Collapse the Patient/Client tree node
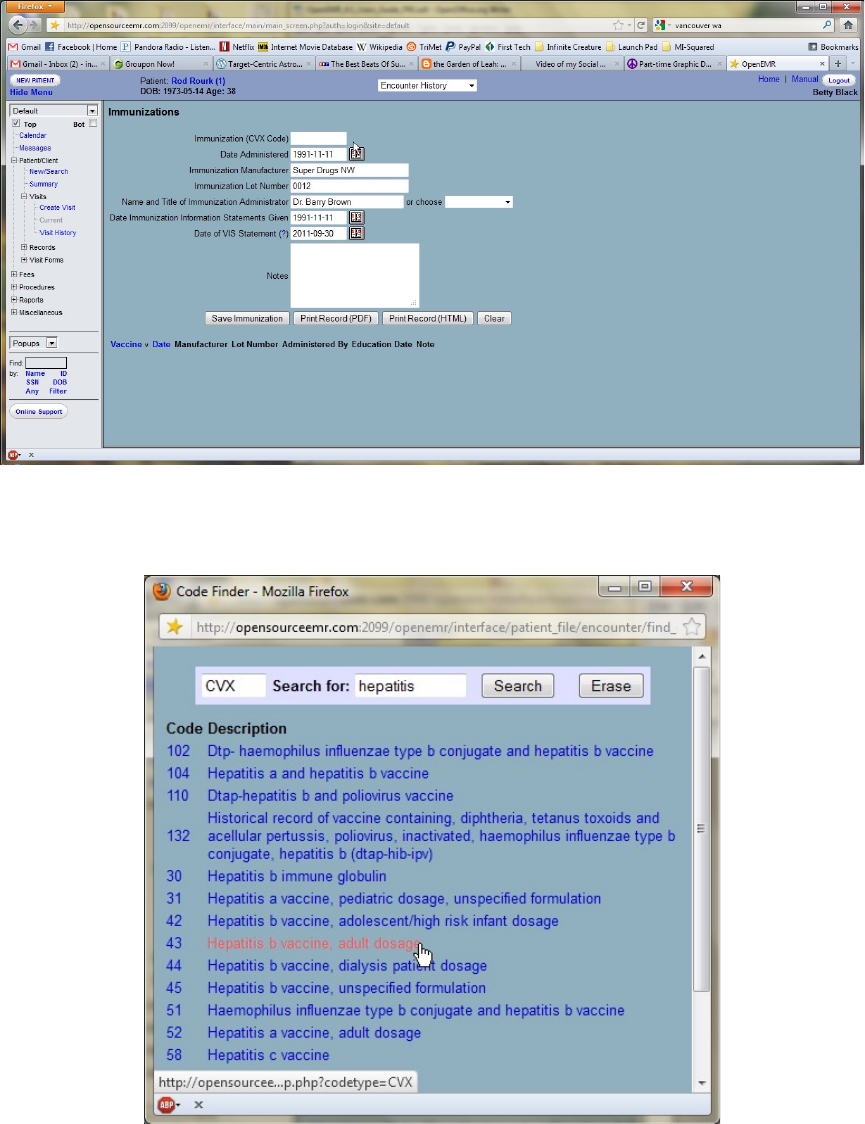 [x=14, y=161]
